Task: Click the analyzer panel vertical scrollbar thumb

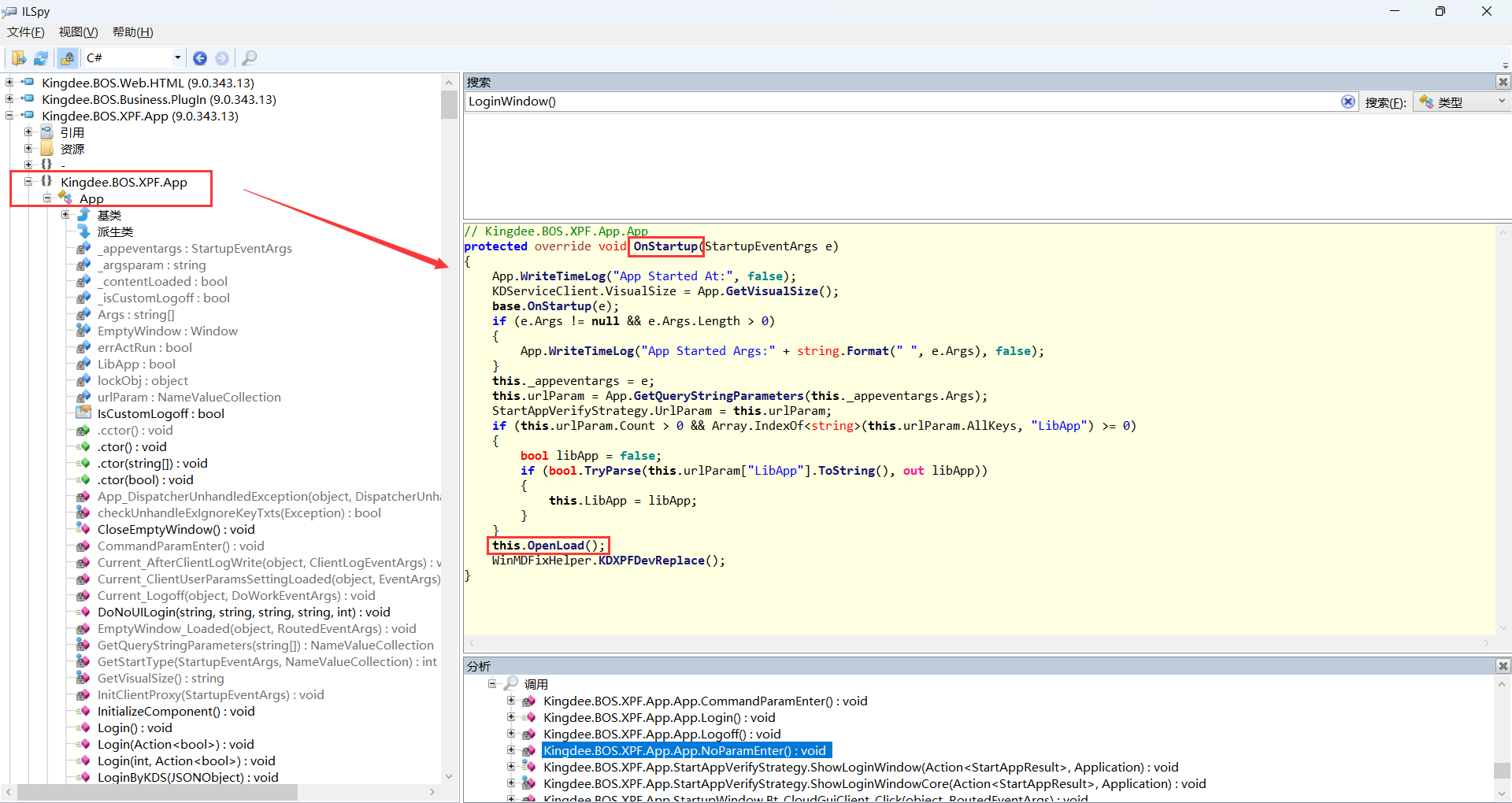Action: [1503, 770]
